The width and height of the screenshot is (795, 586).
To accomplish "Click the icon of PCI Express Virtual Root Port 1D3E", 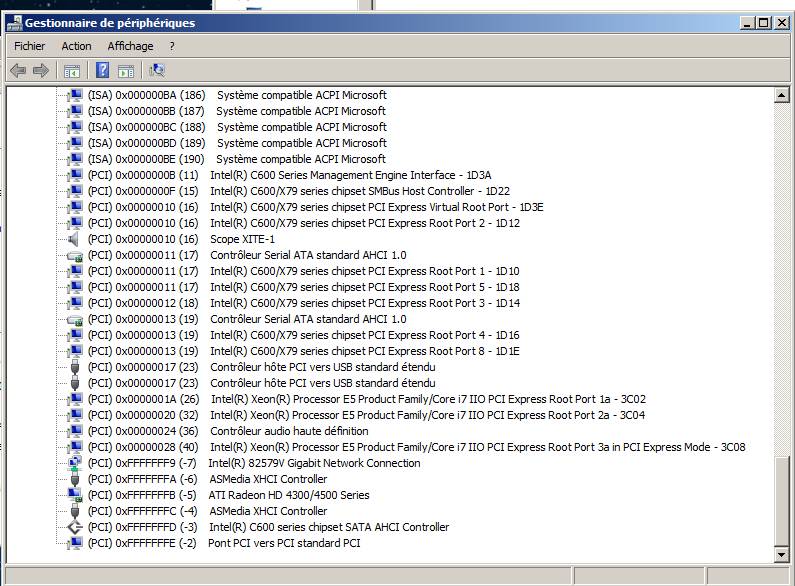I will (76, 207).
